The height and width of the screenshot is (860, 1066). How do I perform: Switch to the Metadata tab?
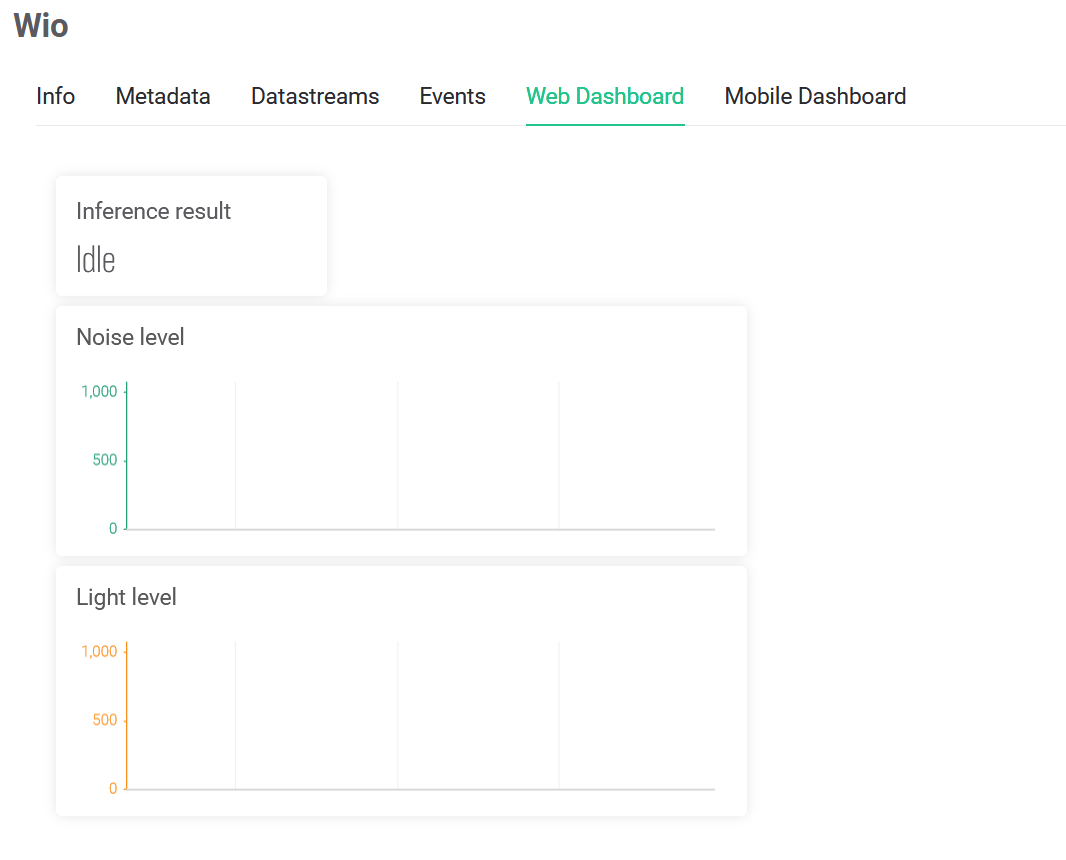coord(163,96)
